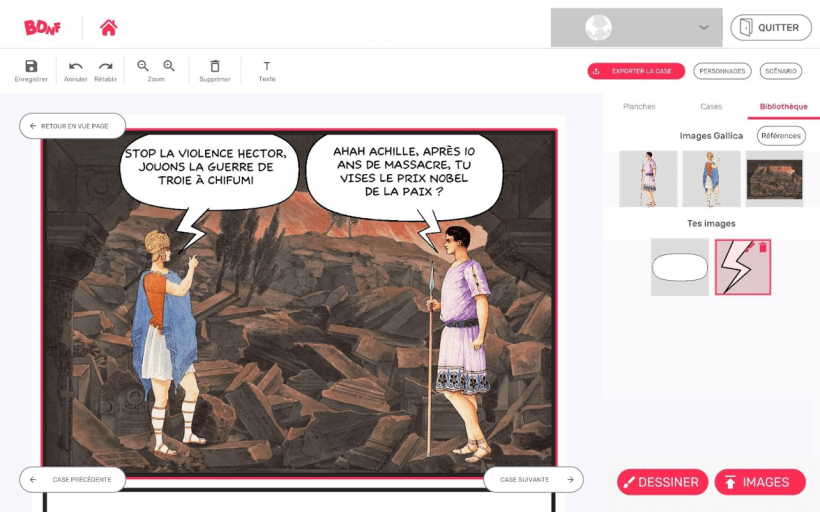Click the Quitter button
820x512 pixels.
770,28
